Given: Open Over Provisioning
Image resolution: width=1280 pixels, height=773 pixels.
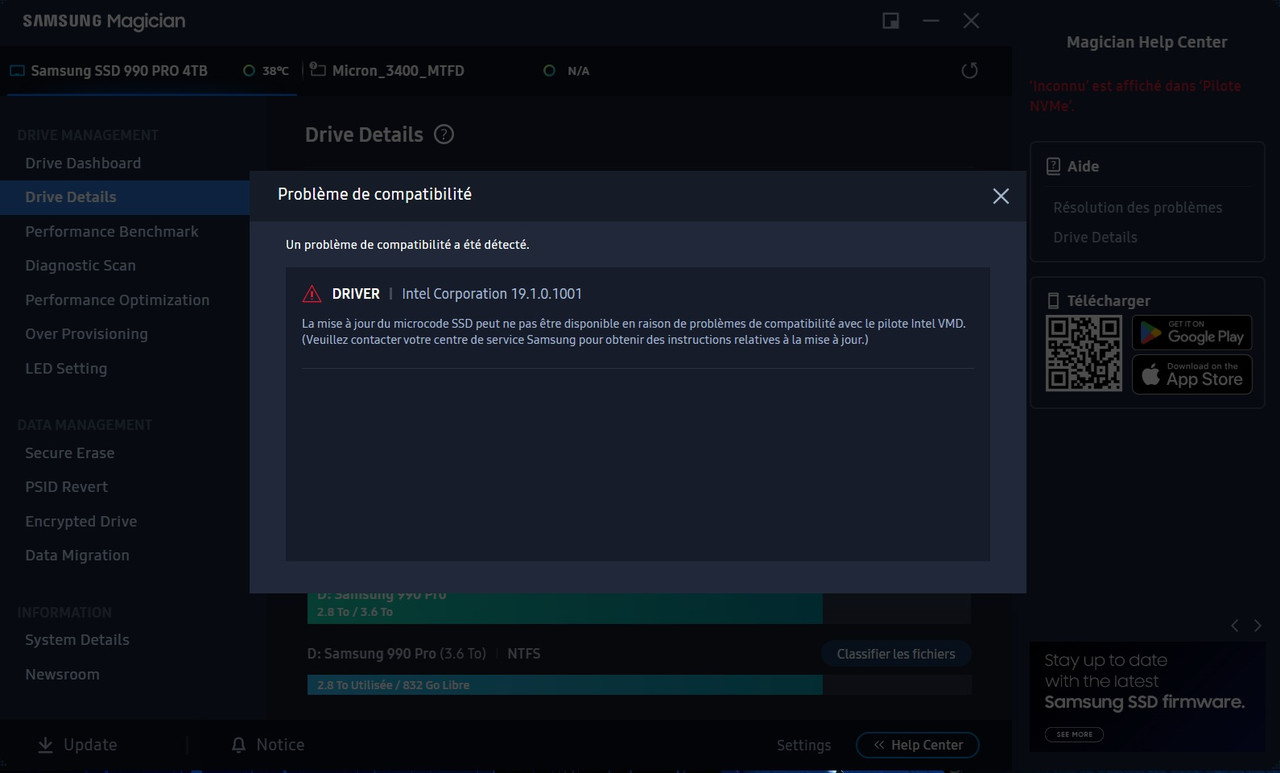Looking at the screenshot, I should click(86, 334).
